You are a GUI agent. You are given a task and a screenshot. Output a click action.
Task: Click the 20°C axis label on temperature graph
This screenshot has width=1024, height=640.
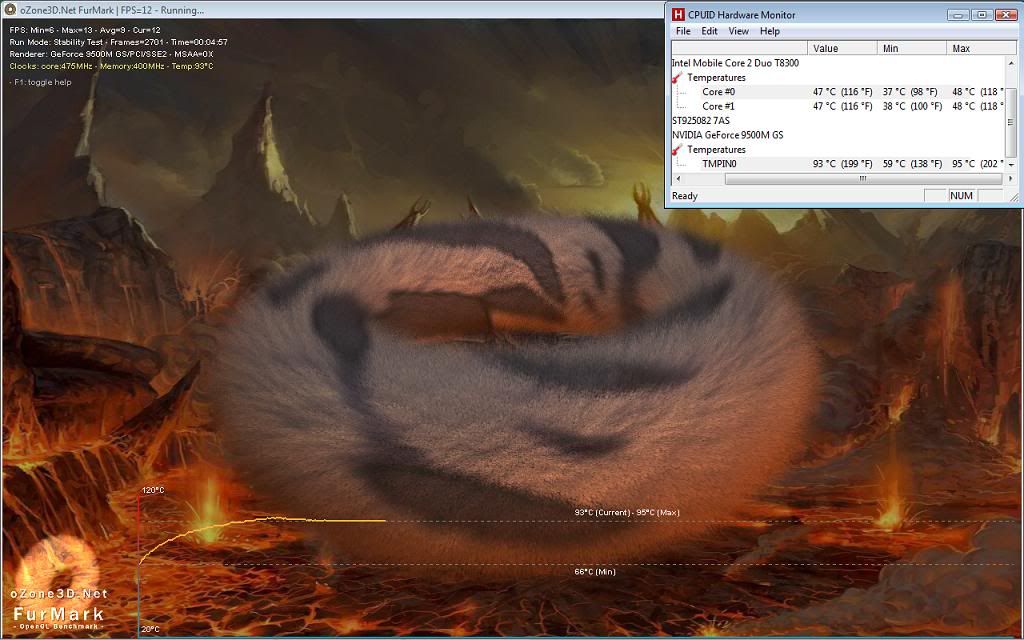click(x=151, y=630)
